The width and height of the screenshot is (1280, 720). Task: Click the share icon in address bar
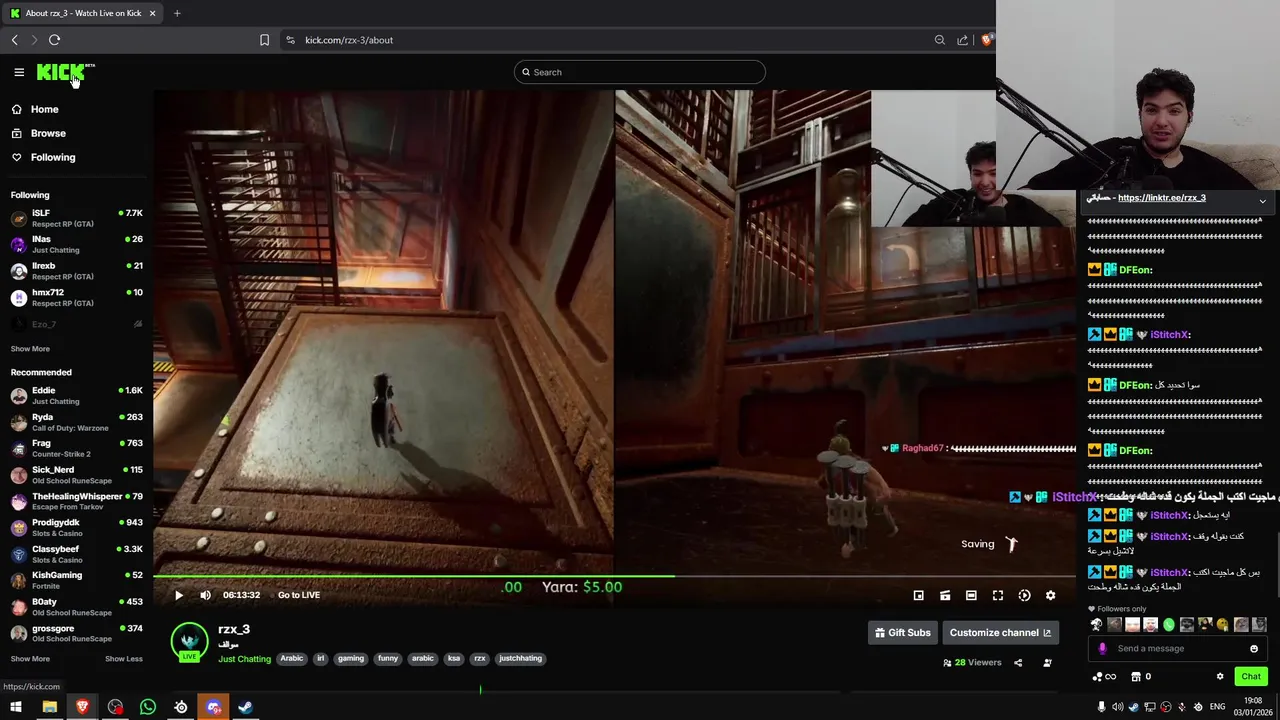(x=962, y=40)
